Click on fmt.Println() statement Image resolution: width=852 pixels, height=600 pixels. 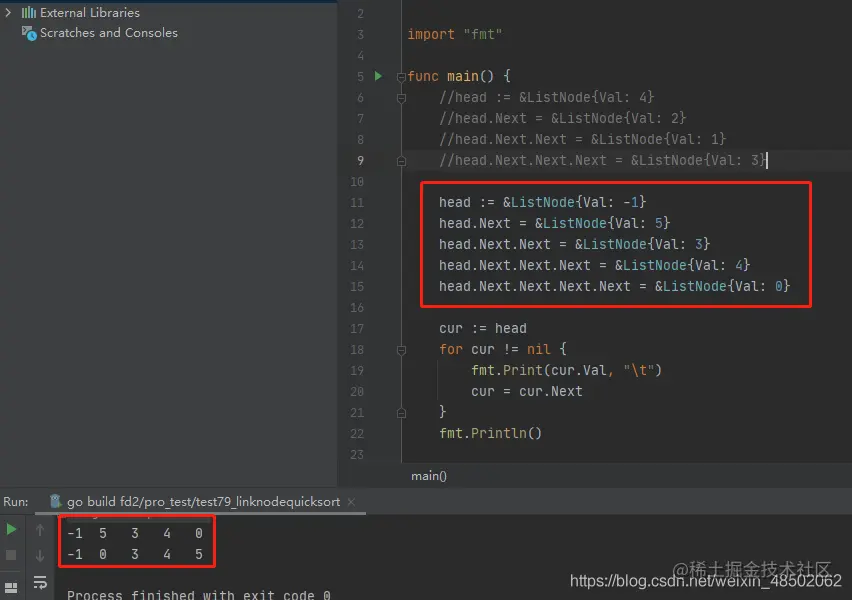[x=490, y=434]
